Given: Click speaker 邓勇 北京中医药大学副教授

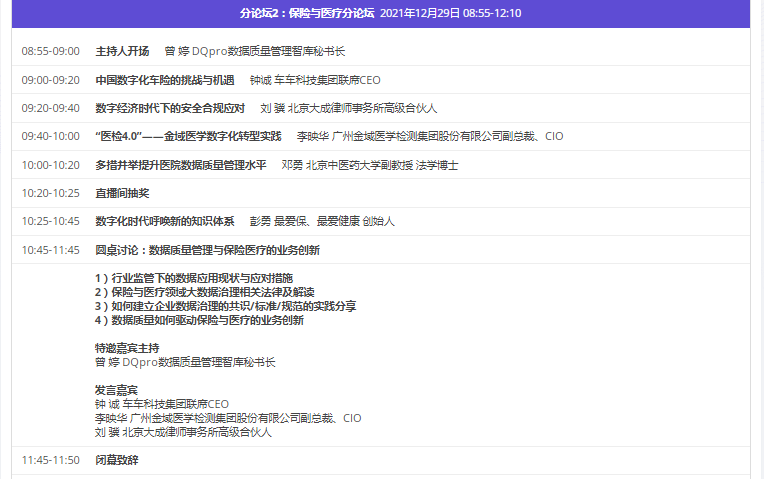Looking at the screenshot, I should point(369,165).
